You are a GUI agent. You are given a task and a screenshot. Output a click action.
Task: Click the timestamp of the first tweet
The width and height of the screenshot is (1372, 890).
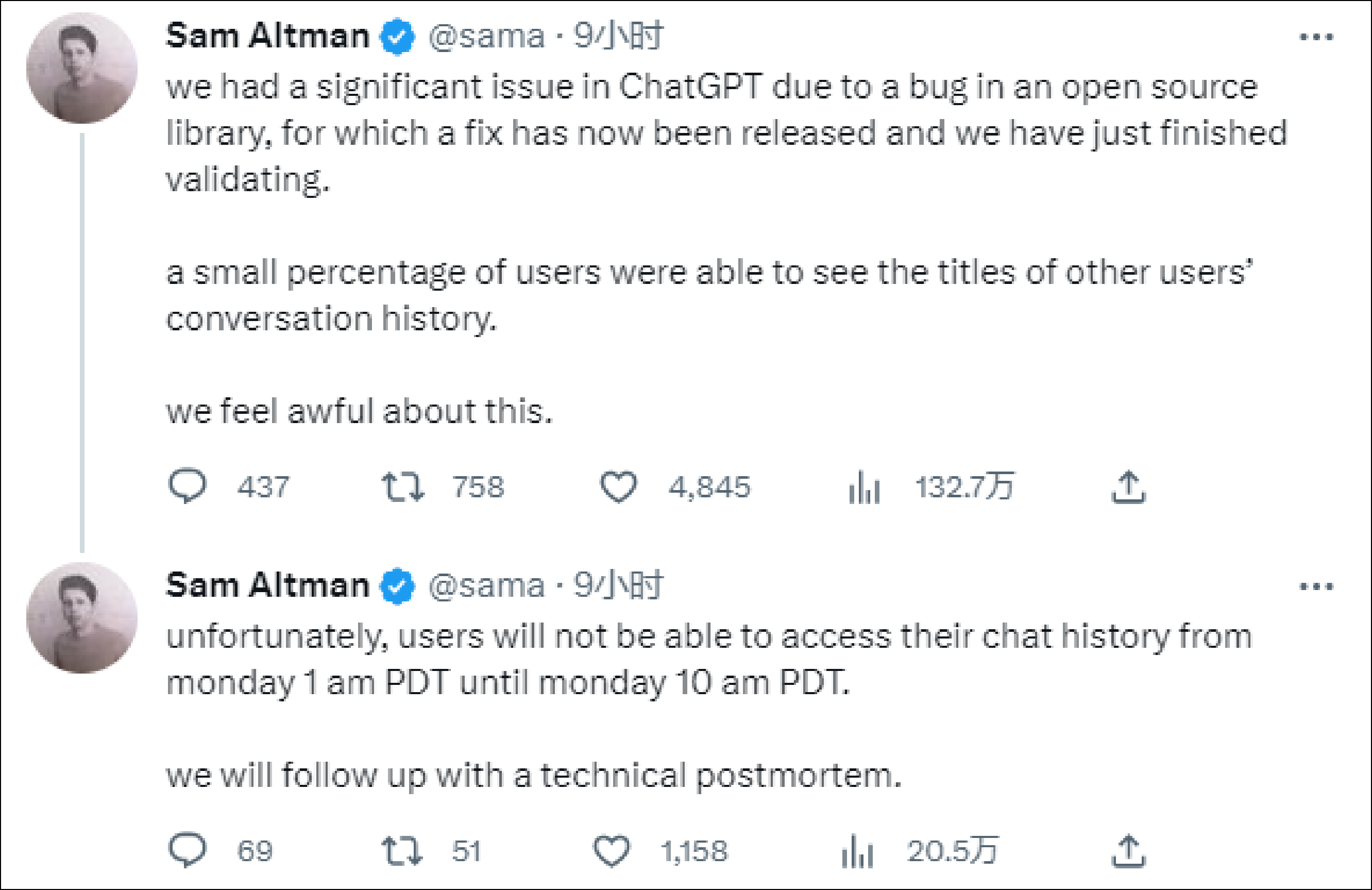(x=618, y=36)
